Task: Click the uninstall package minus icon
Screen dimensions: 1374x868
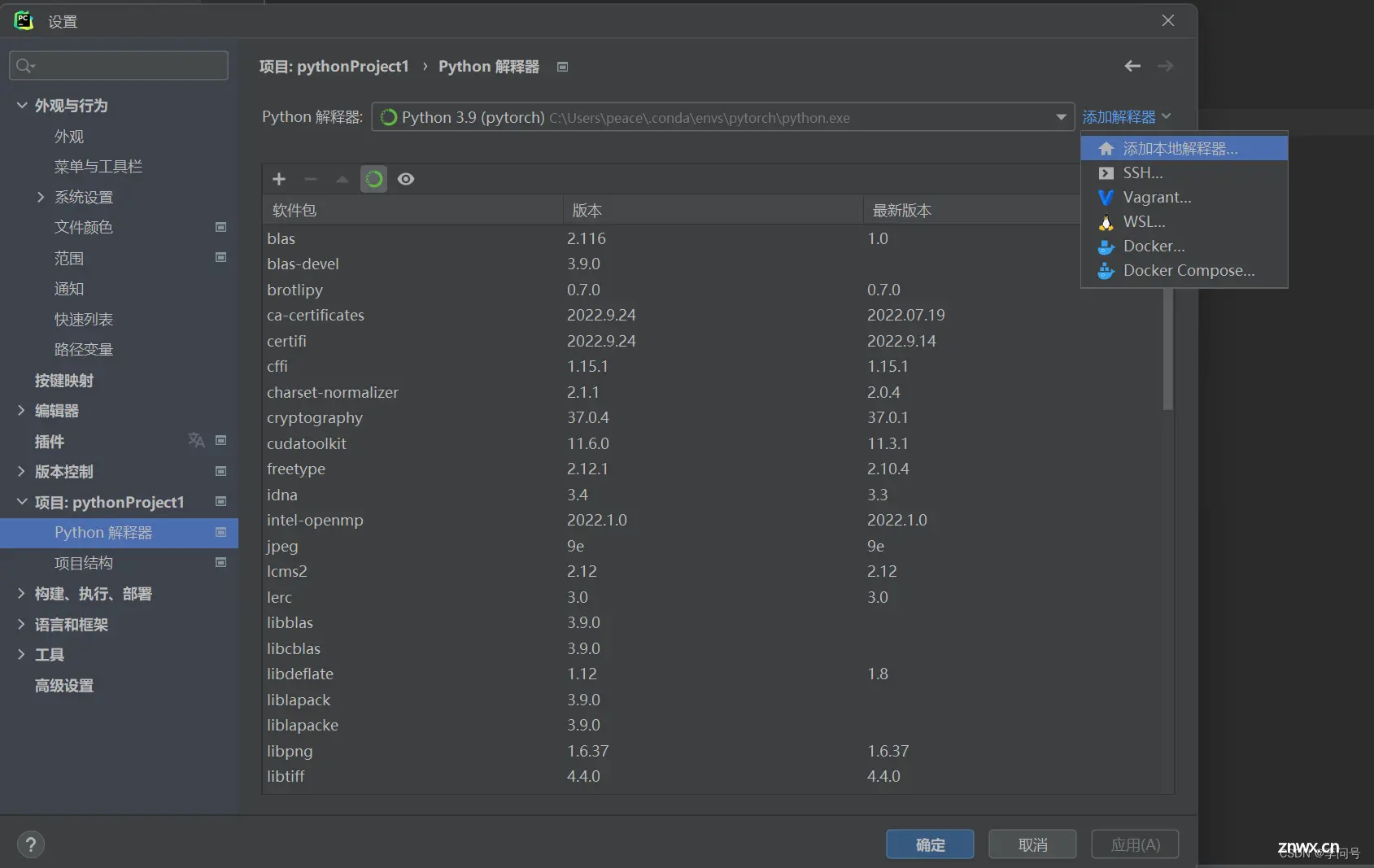Action: (311, 179)
